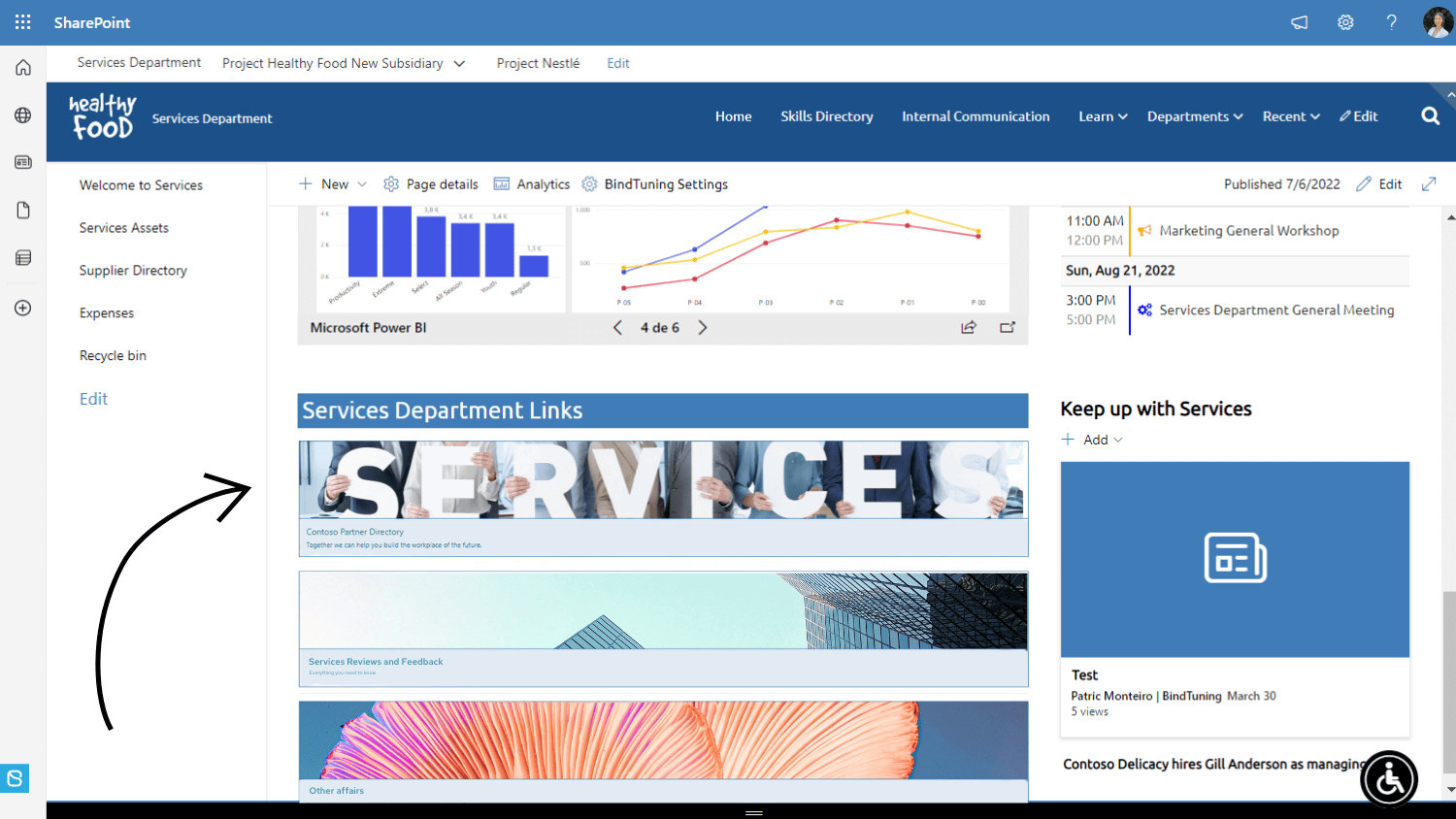1456x819 pixels.
Task: Open the Project Nestlé hub link
Action: point(538,63)
